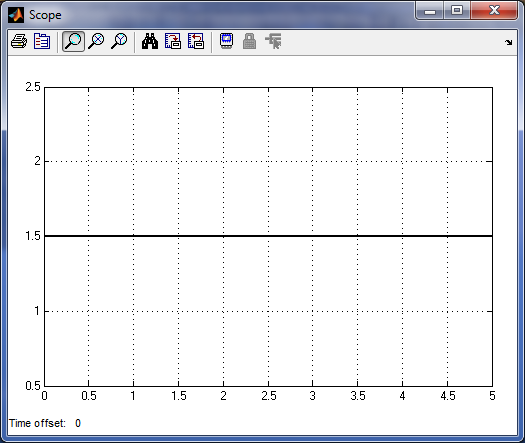Toggle the Zoom magnifier tool
The height and width of the screenshot is (443, 525).
click(x=73, y=42)
